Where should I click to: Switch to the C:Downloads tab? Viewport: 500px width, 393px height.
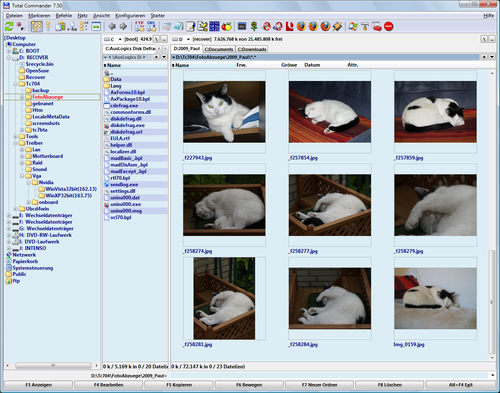tap(252, 49)
